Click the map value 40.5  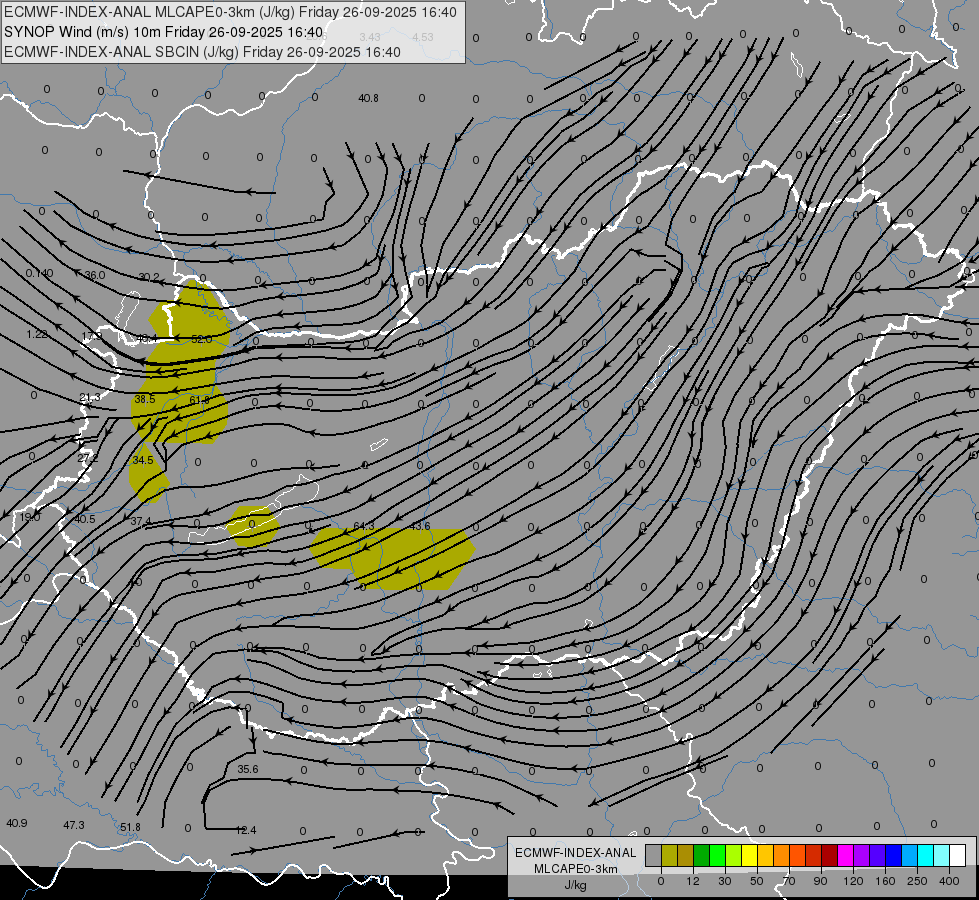tap(85, 520)
